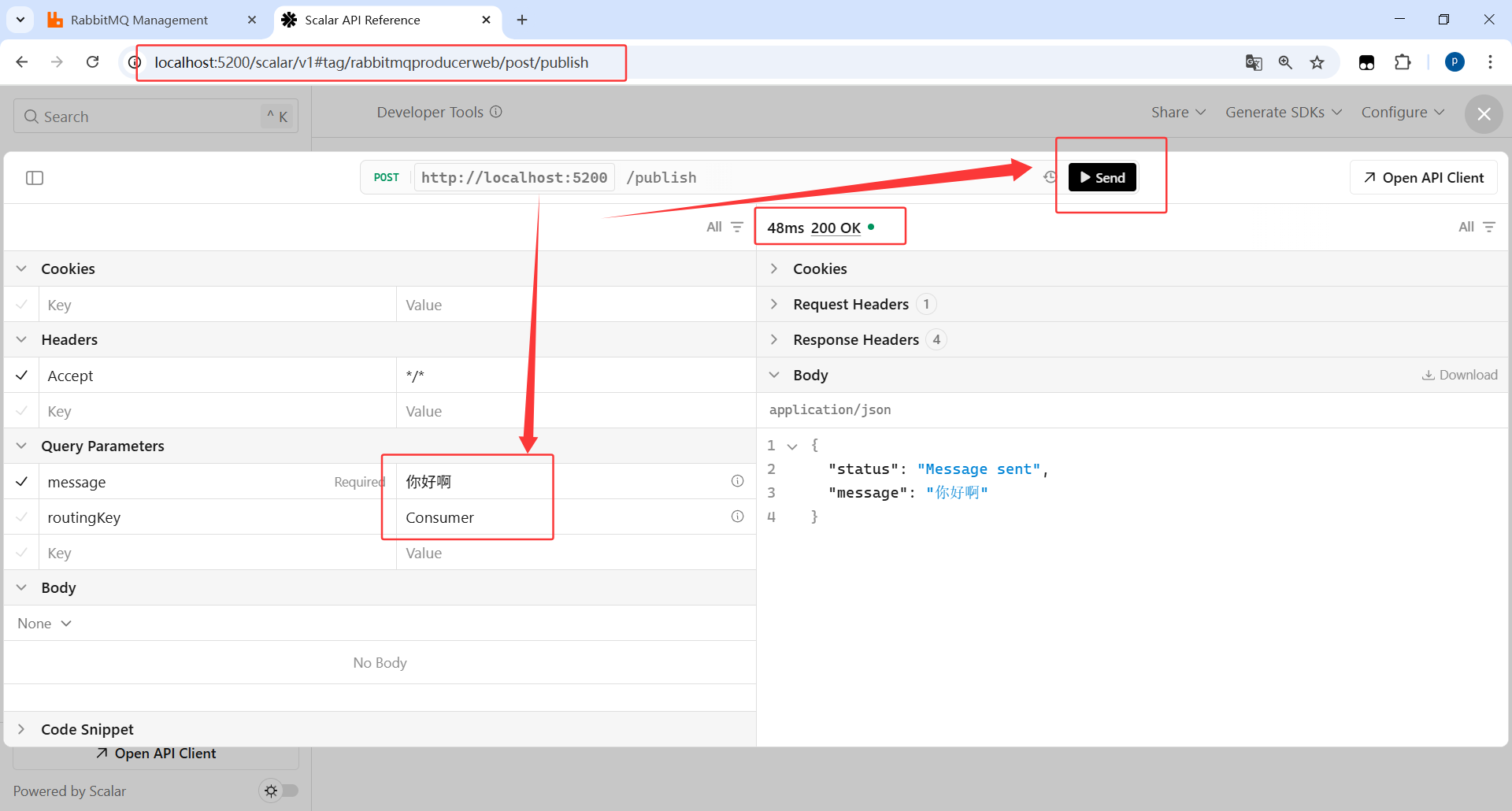The height and width of the screenshot is (811, 1512).
Task: Open a new browser tab
Action: coord(522,20)
